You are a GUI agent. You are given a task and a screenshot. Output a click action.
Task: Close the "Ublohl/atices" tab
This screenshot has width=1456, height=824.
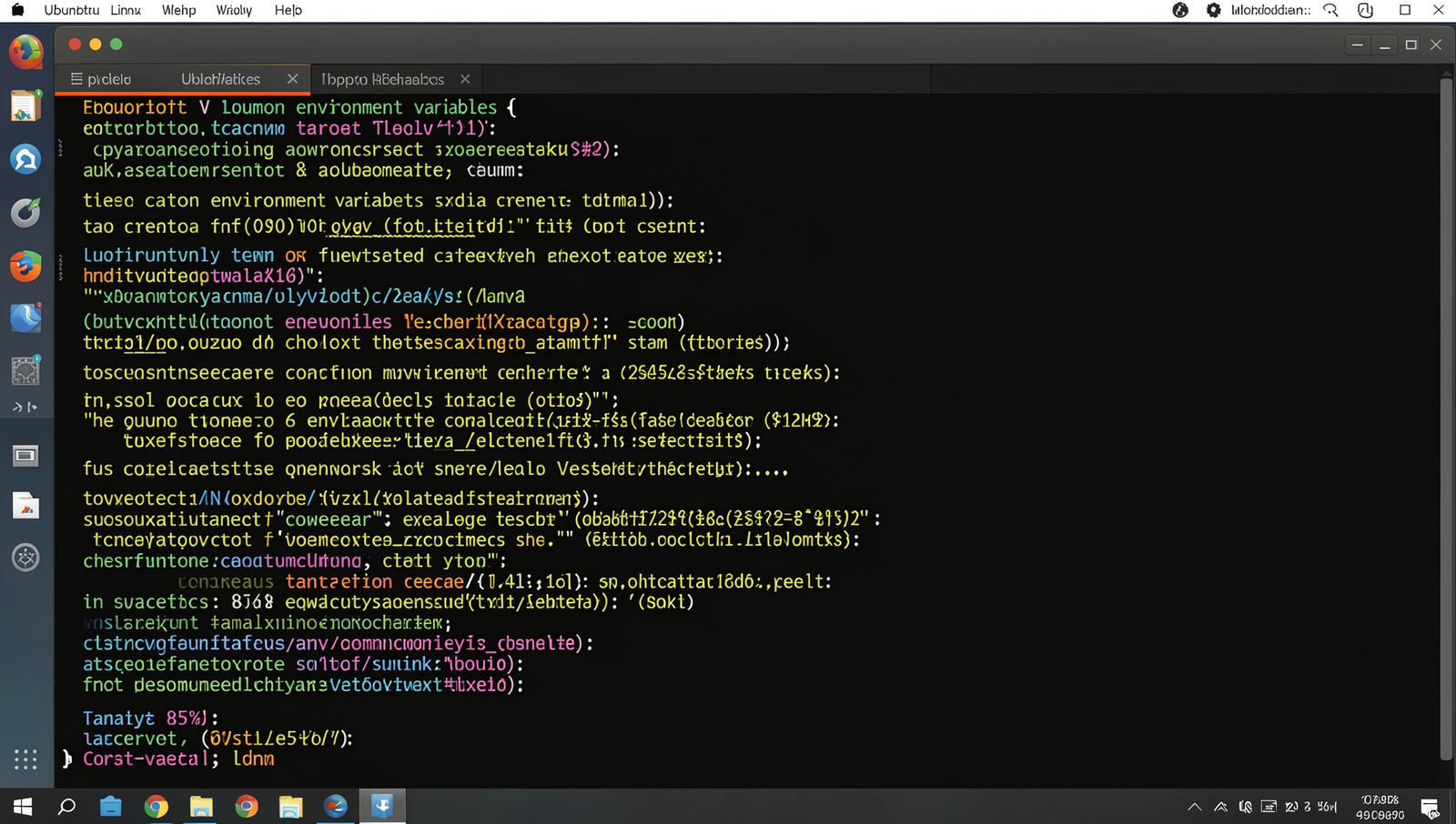(292, 79)
